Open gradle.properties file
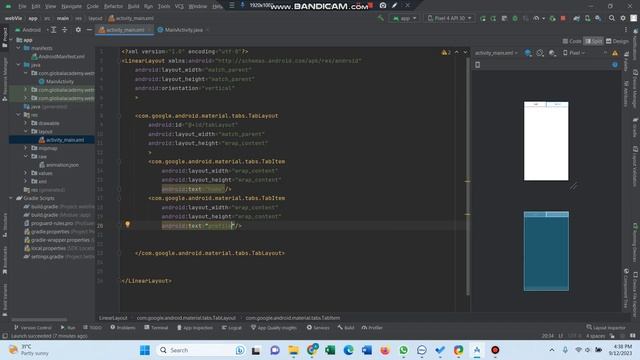This screenshot has width=640, height=360. 47,231
